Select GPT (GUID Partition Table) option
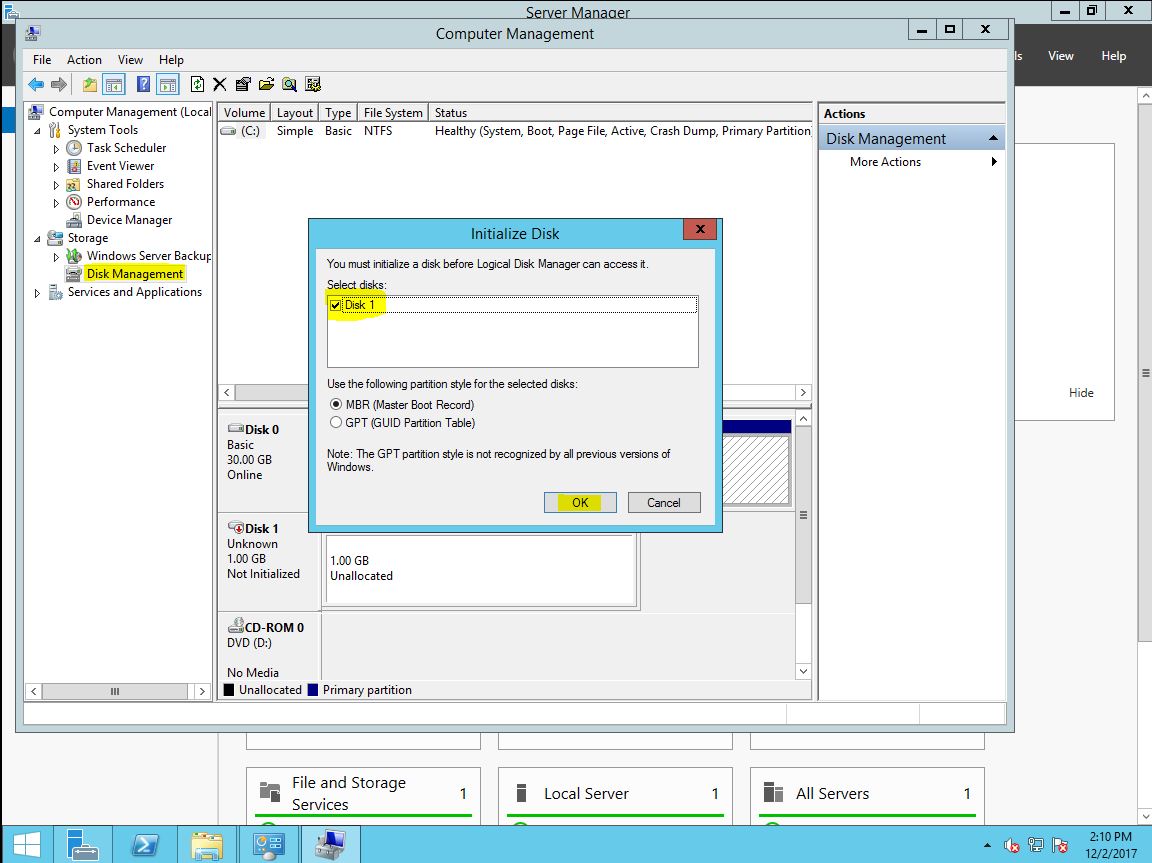This screenshot has width=1152, height=863. coord(336,423)
